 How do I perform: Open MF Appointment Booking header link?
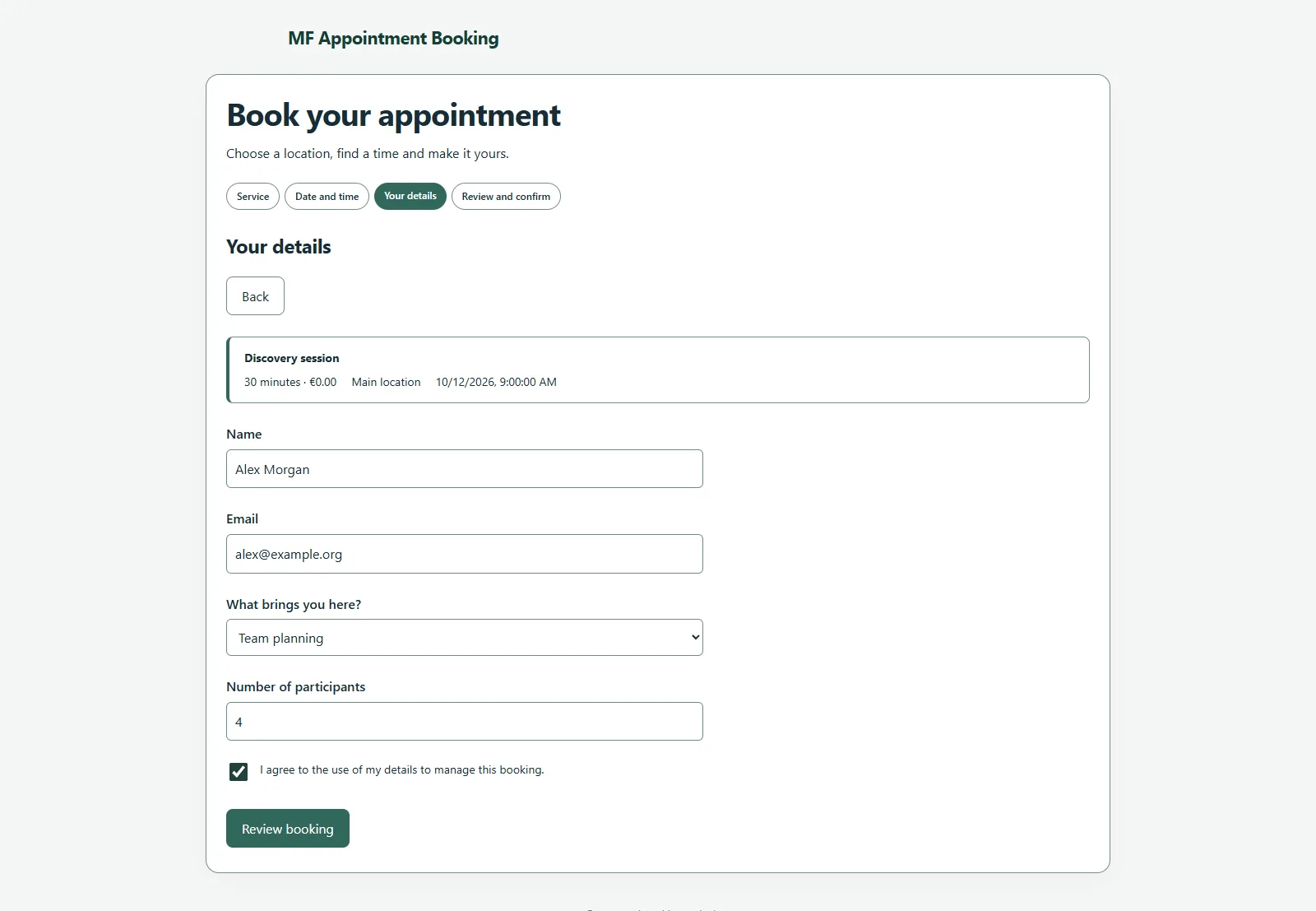click(x=393, y=38)
